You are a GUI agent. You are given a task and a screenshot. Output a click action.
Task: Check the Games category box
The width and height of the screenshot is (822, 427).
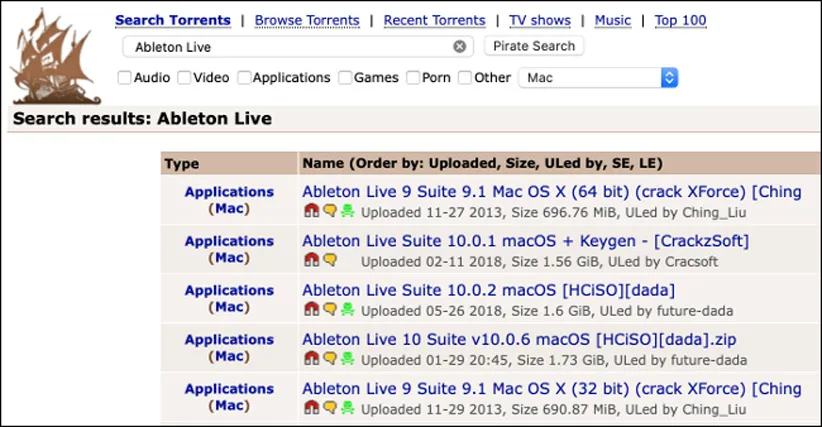pyautogui.click(x=345, y=78)
